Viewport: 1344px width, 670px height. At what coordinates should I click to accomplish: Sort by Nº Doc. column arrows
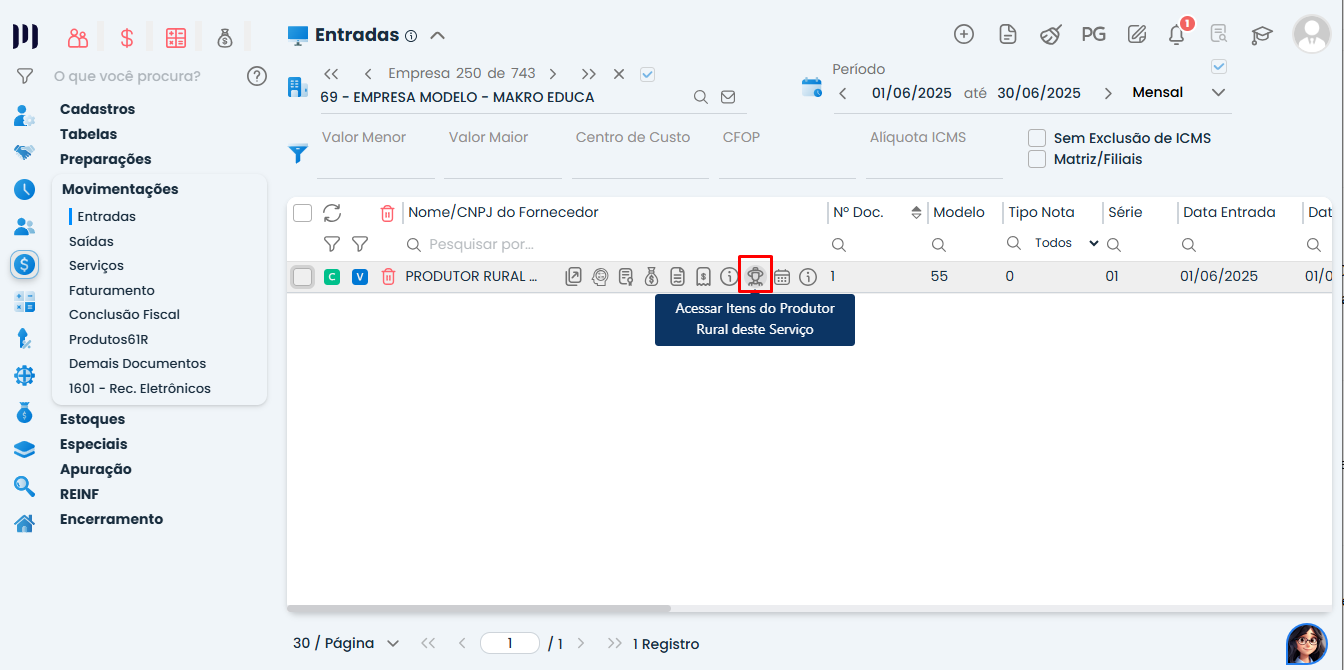pos(916,212)
